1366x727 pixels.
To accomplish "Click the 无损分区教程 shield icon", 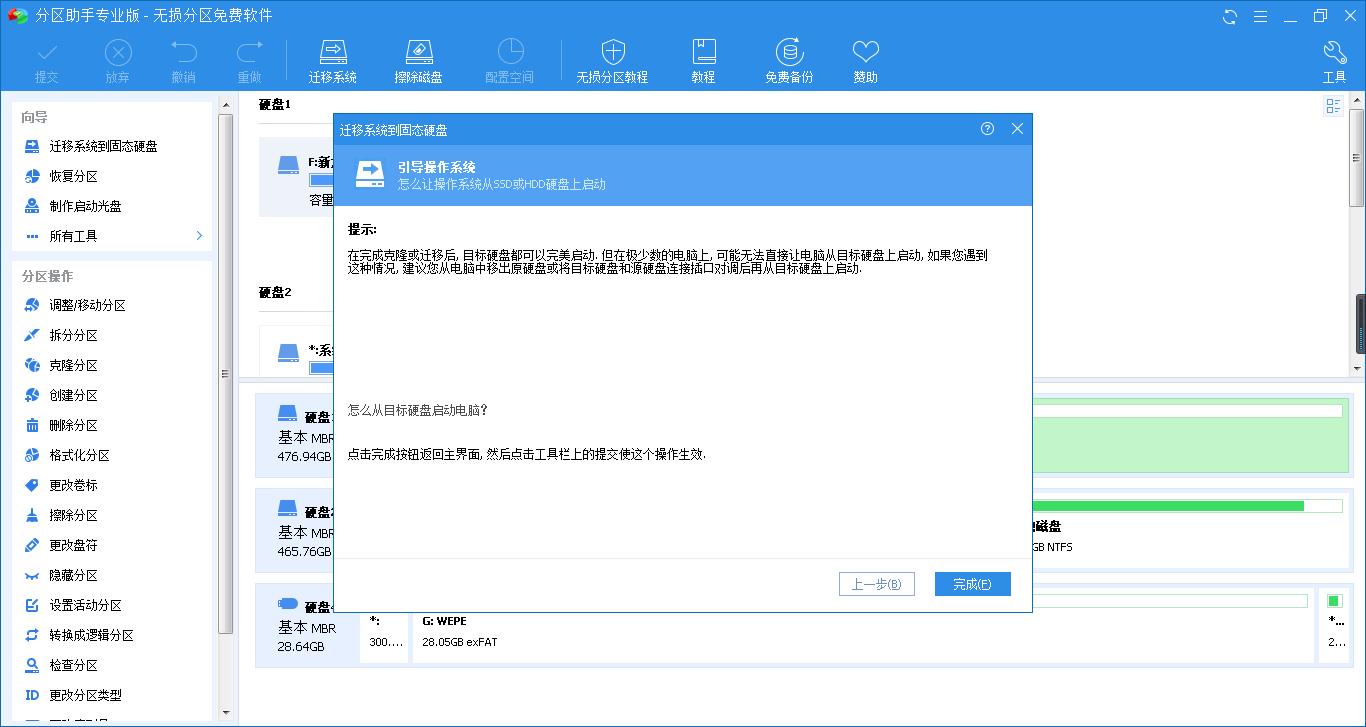I will tap(612, 58).
